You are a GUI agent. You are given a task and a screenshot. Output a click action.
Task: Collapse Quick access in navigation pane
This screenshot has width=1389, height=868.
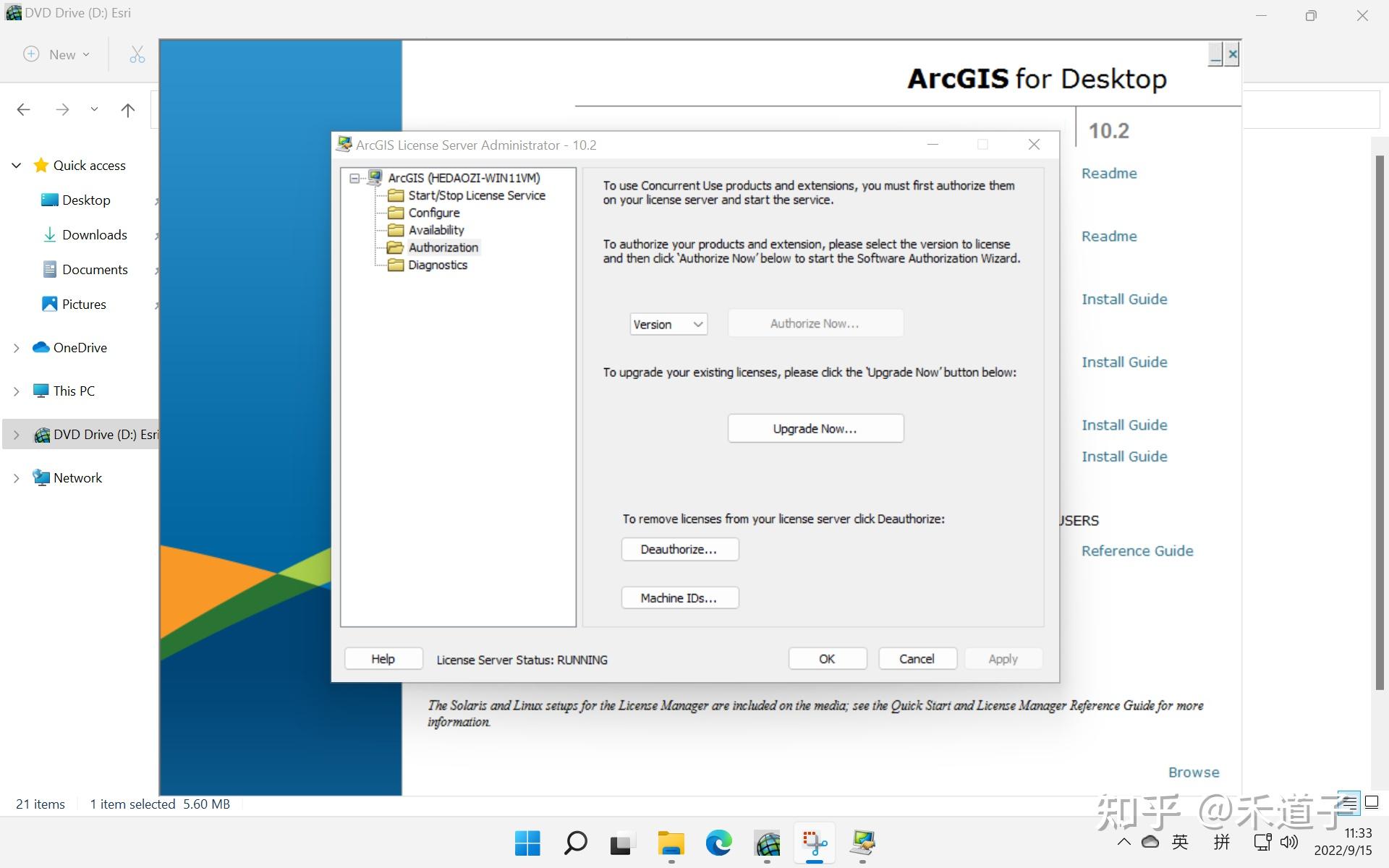(17, 166)
